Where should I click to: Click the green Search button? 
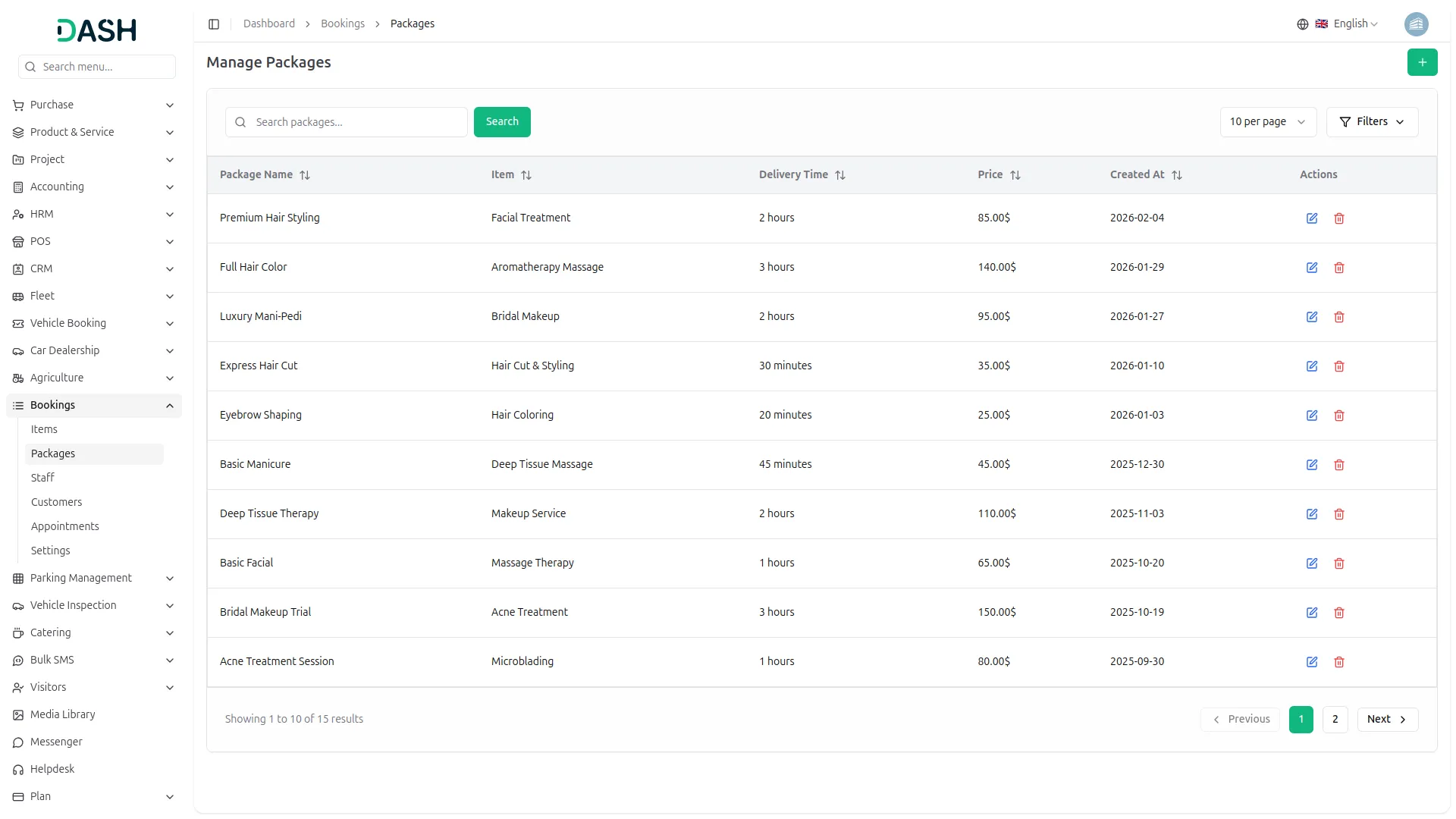coord(501,122)
